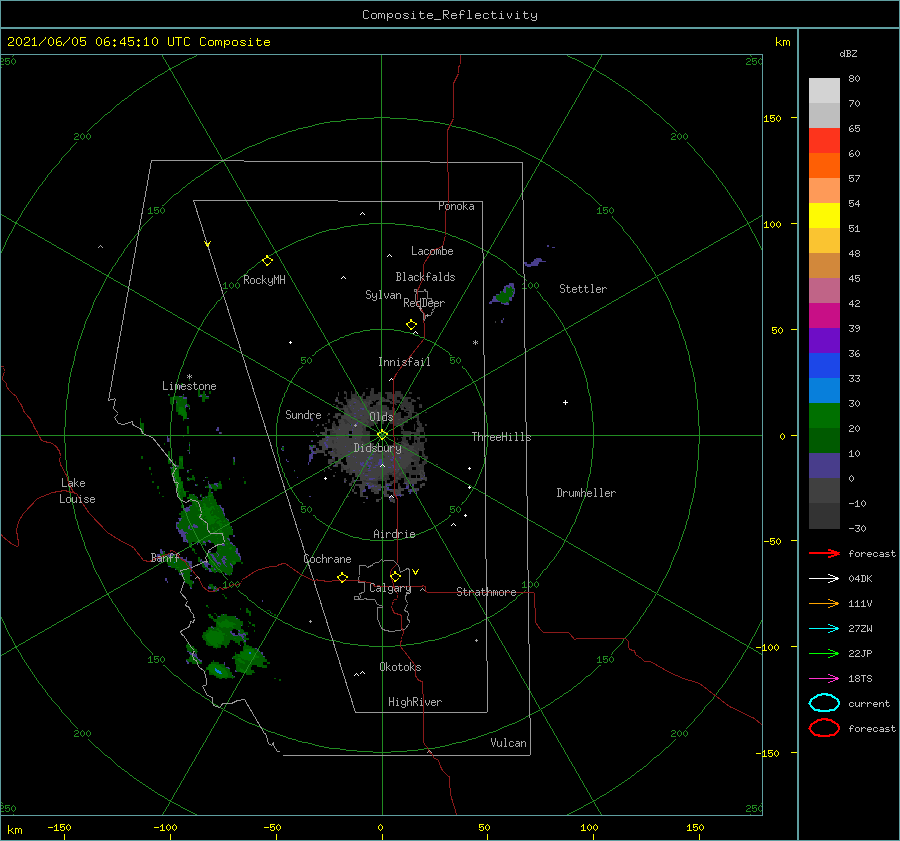Click the cyan 27ZW arrow icon
The image size is (900, 841).
pyautogui.click(x=824, y=629)
